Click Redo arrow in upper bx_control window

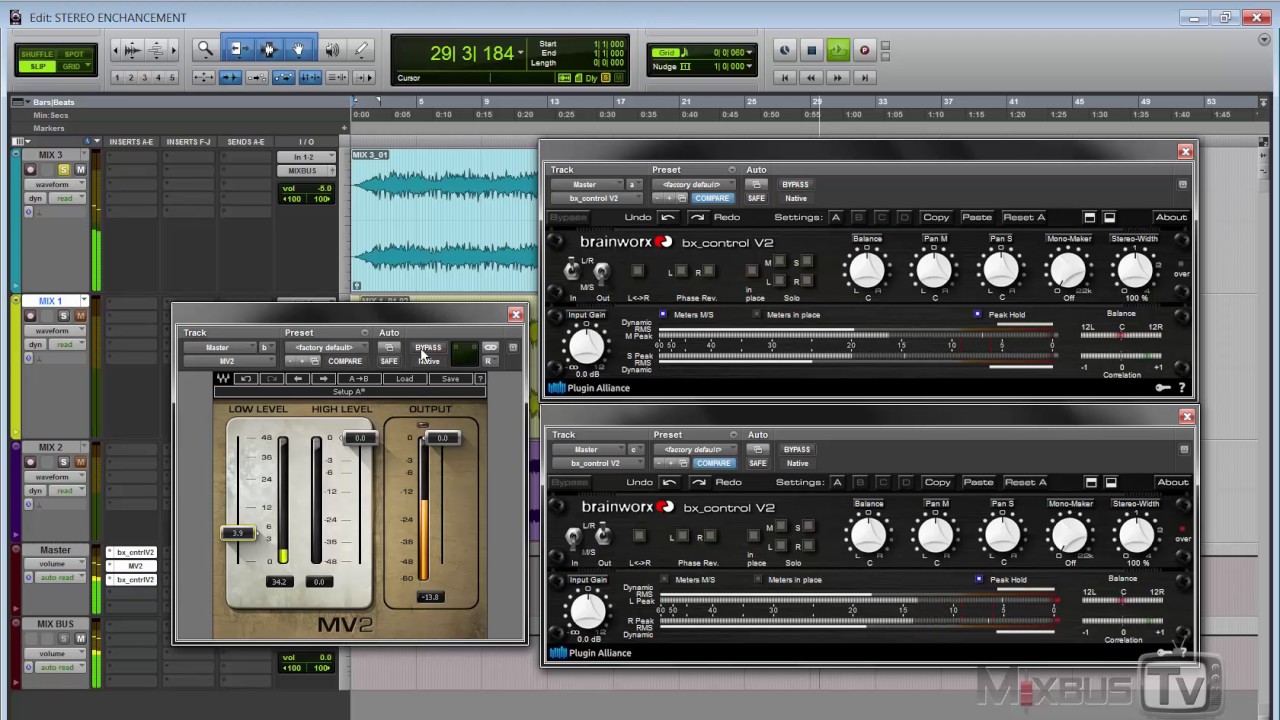(697, 217)
